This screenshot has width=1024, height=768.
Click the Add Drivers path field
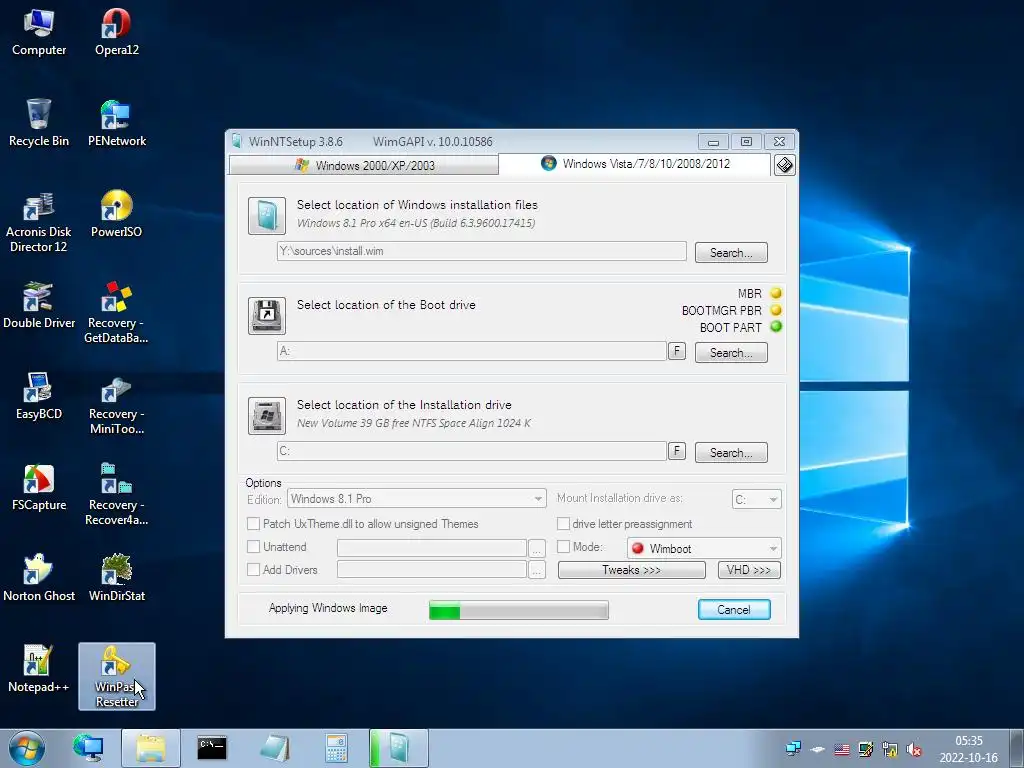tap(432, 570)
